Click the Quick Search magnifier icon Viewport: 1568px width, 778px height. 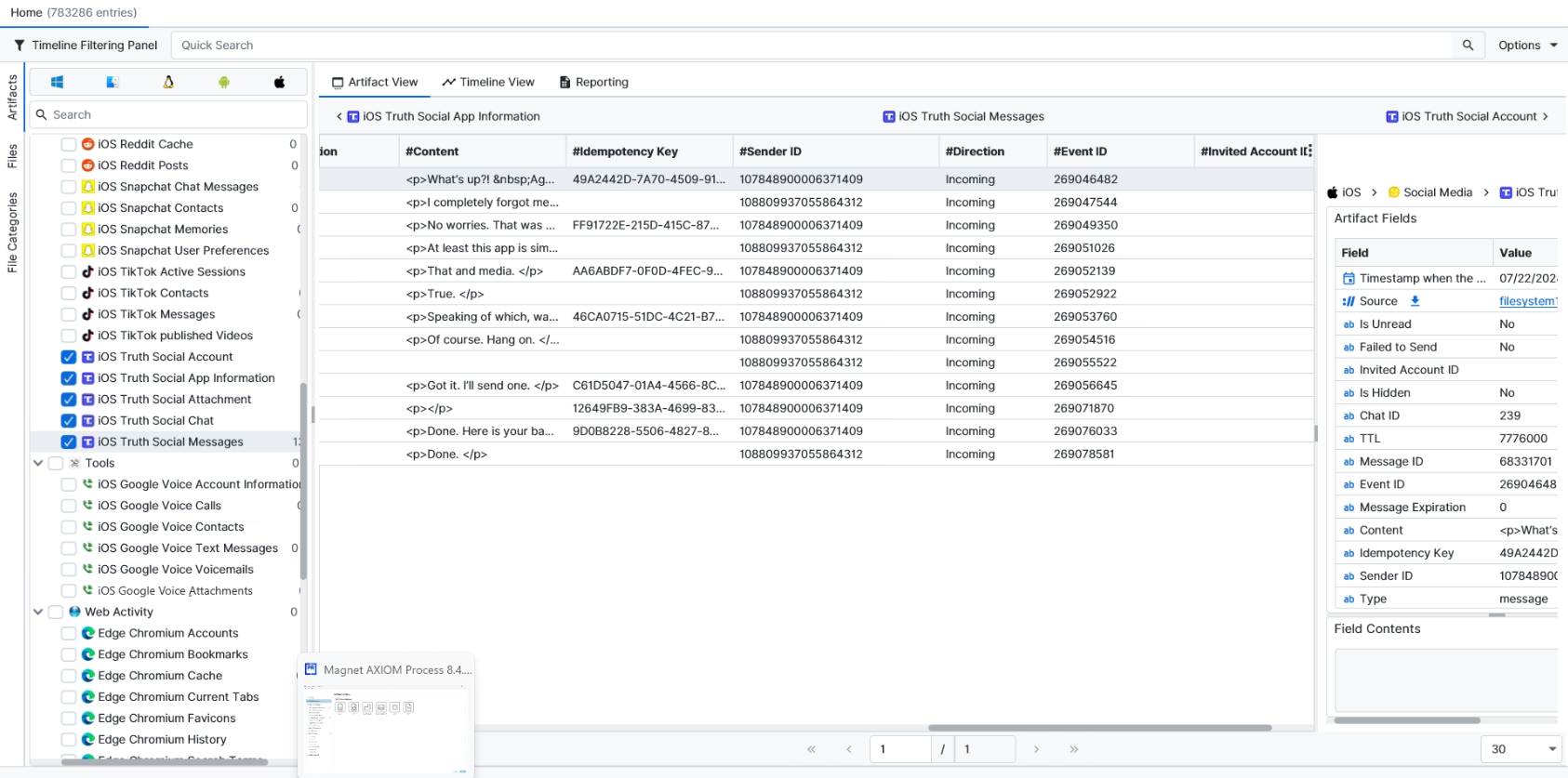pyautogui.click(x=1468, y=45)
